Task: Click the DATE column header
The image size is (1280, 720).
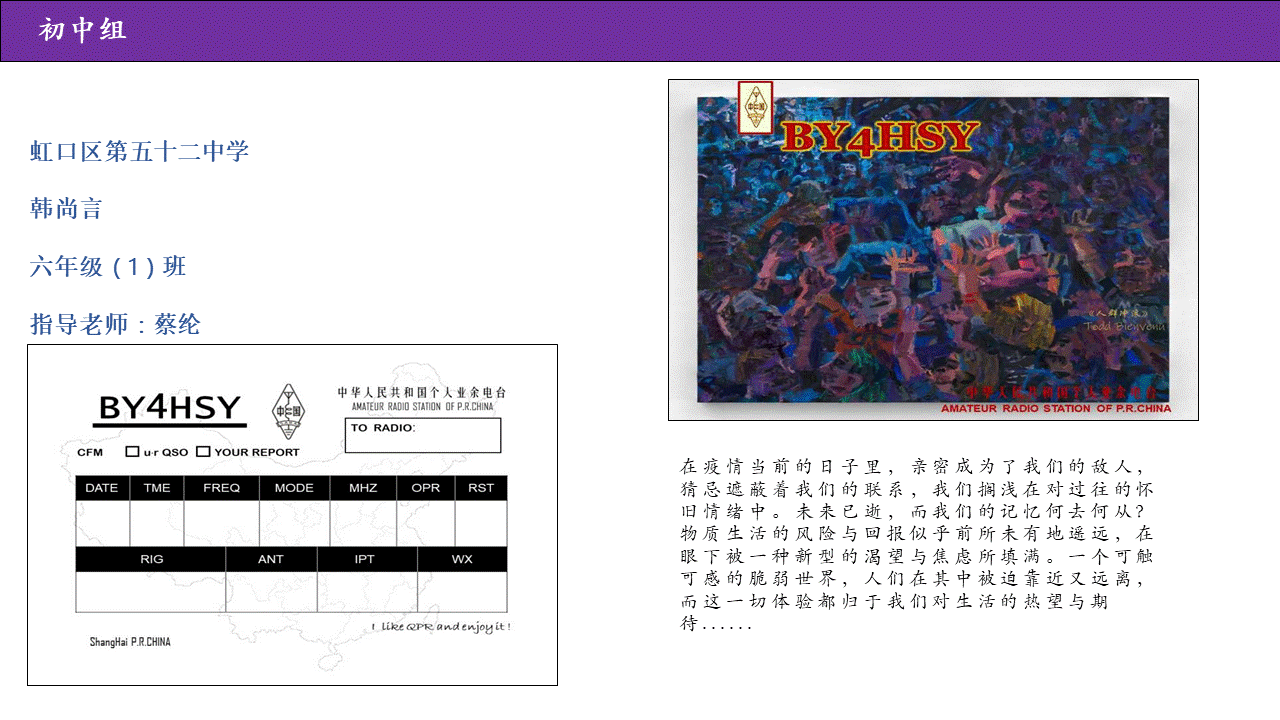Action: 102,488
